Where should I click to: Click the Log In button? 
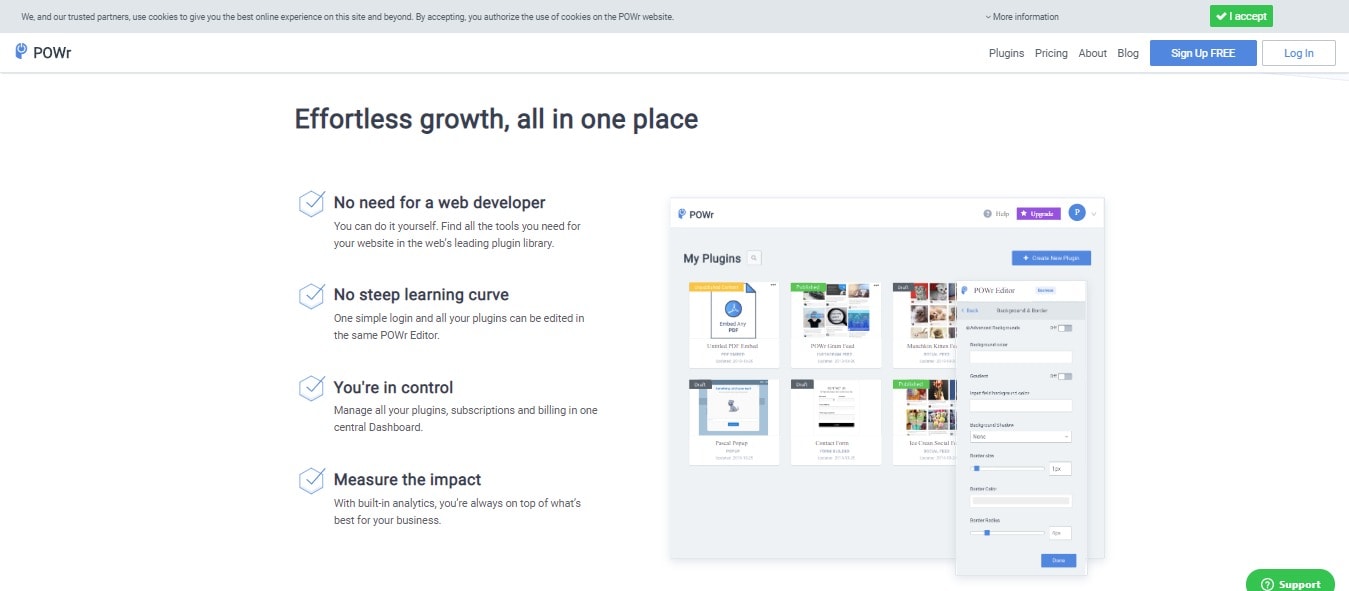[x=1298, y=53]
